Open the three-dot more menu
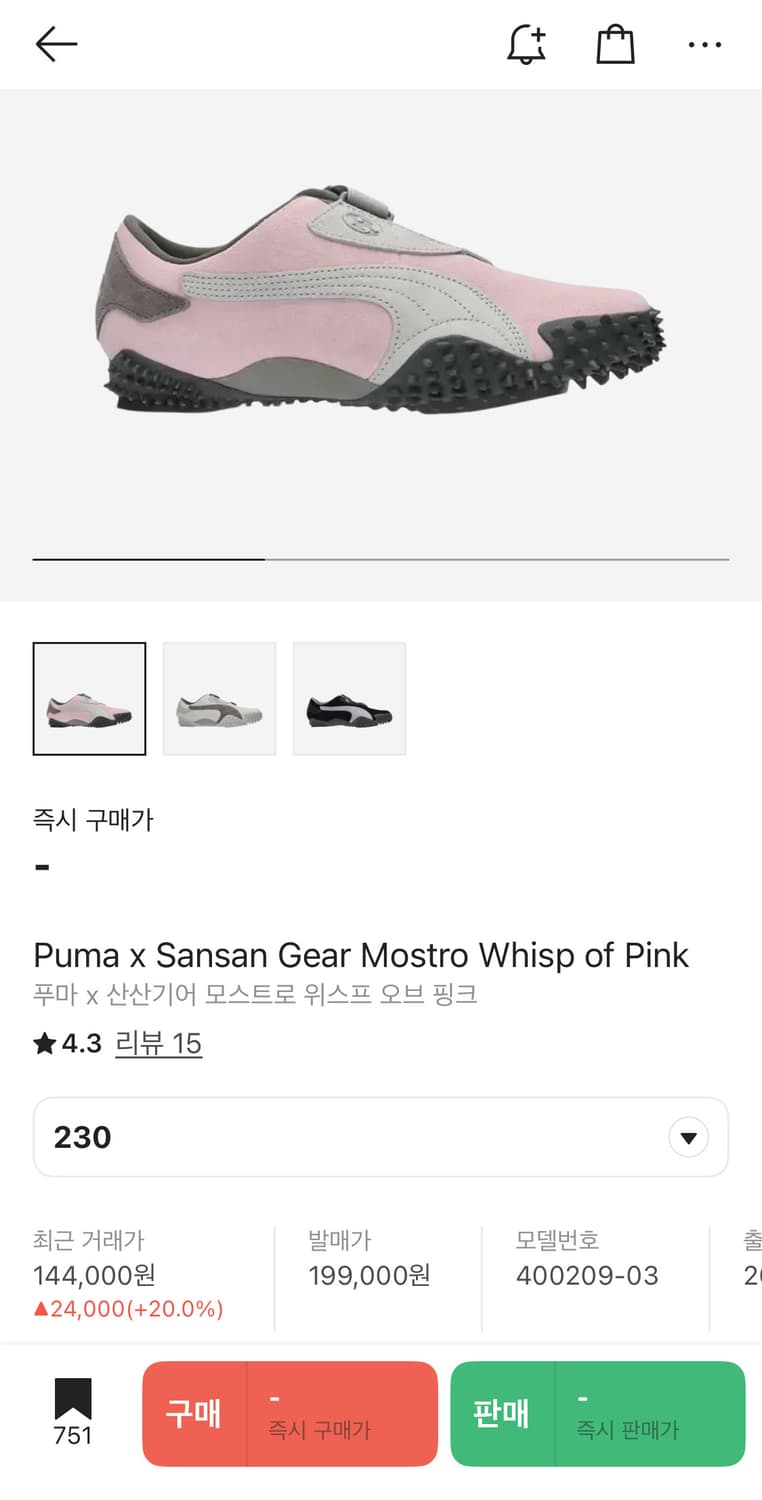Viewport: 762px width, 1500px height. pyautogui.click(x=705, y=44)
